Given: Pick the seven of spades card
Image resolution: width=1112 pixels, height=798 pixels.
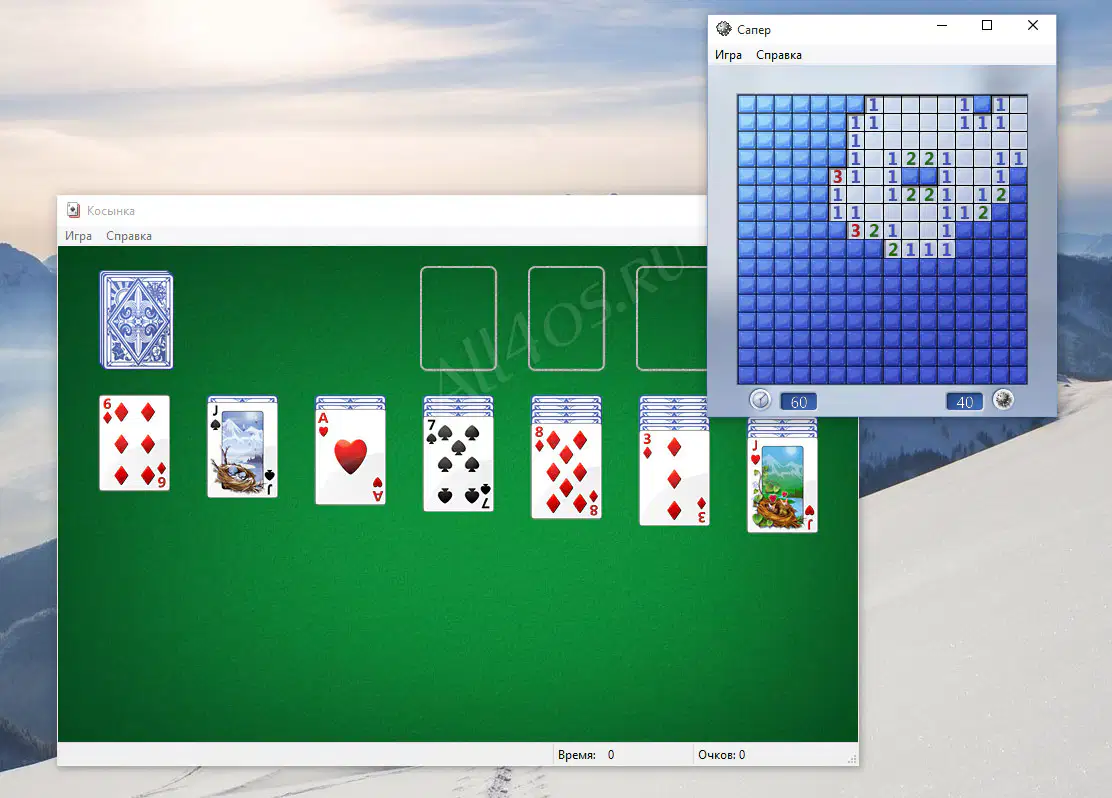Looking at the screenshot, I should (458, 464).
